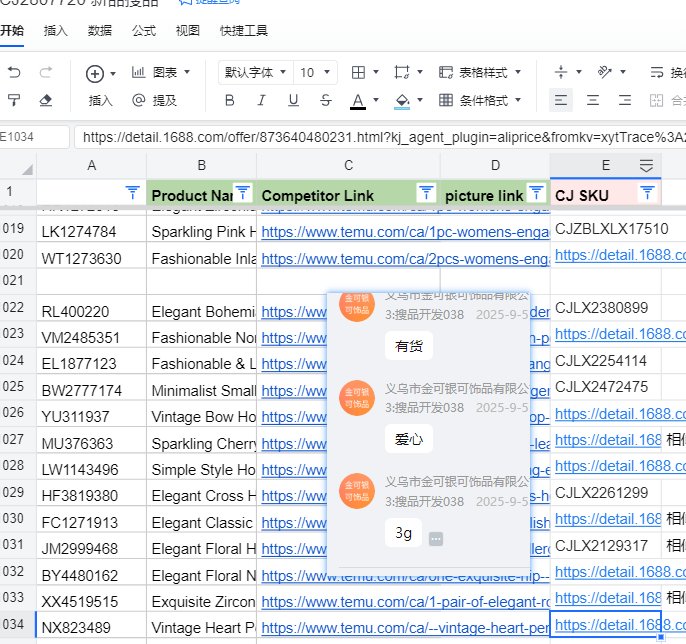Image resolution: width=686 pixels, height=644 pixels.
Task: Click the cell reference name box
Action: point(33,137)
